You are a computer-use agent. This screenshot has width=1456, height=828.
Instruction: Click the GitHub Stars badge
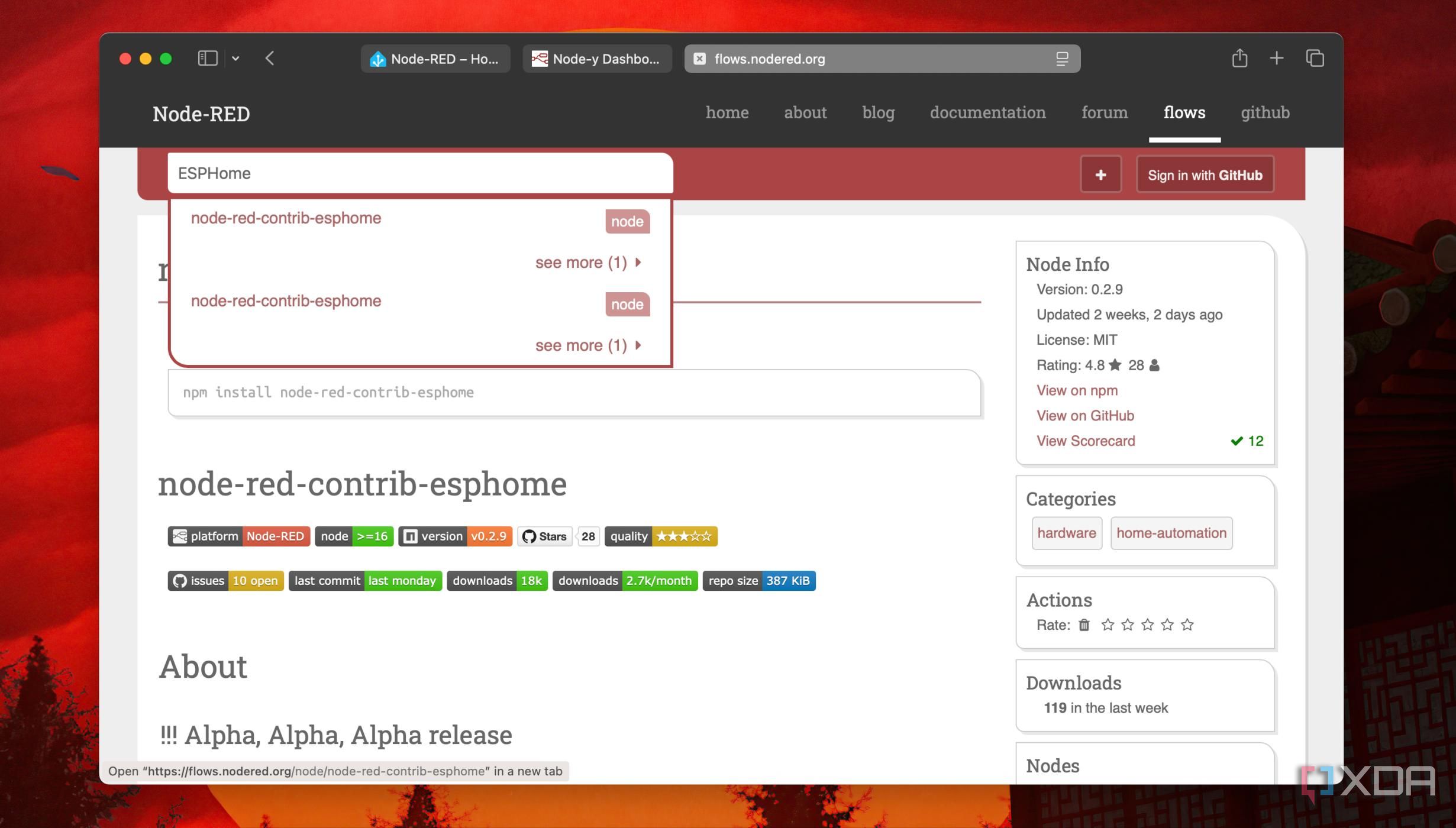559,536
